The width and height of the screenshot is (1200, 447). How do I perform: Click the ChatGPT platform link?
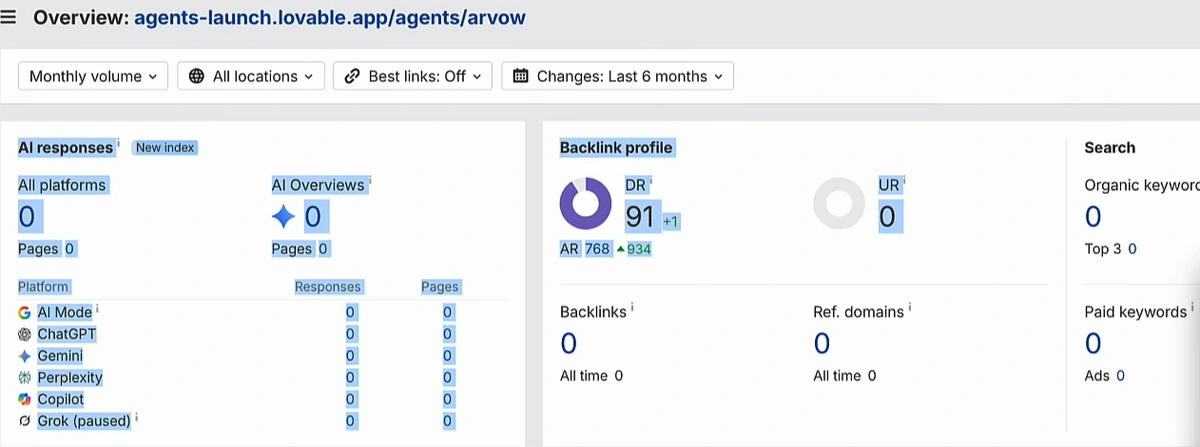67,334
